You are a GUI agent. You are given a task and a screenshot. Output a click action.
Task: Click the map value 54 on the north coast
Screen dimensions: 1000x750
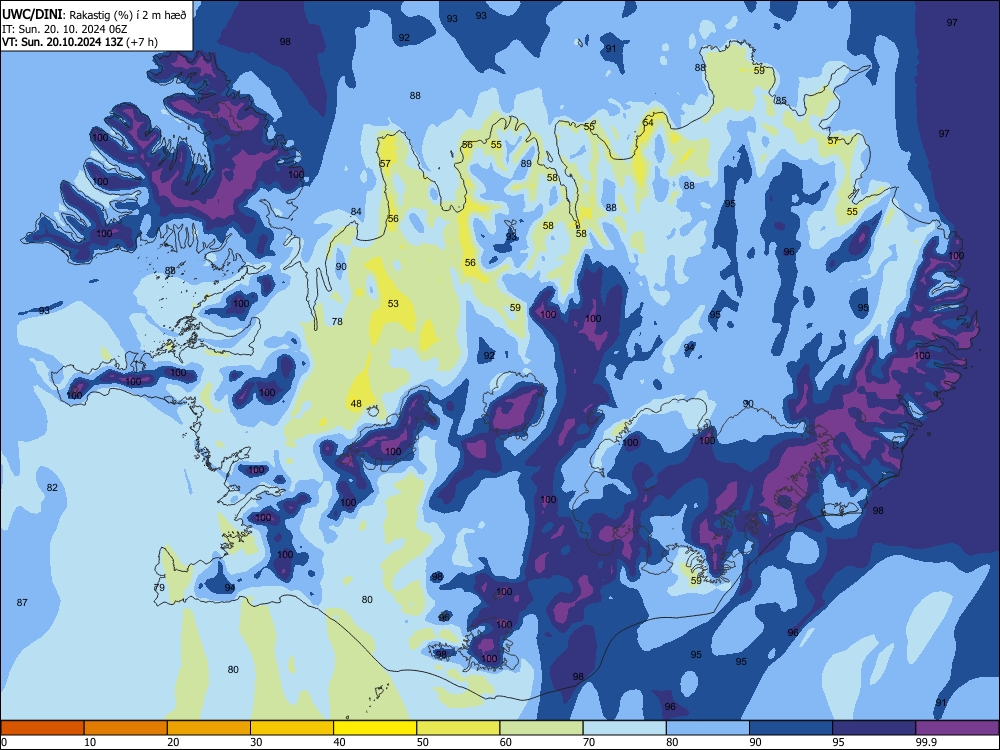click(648, 122)
